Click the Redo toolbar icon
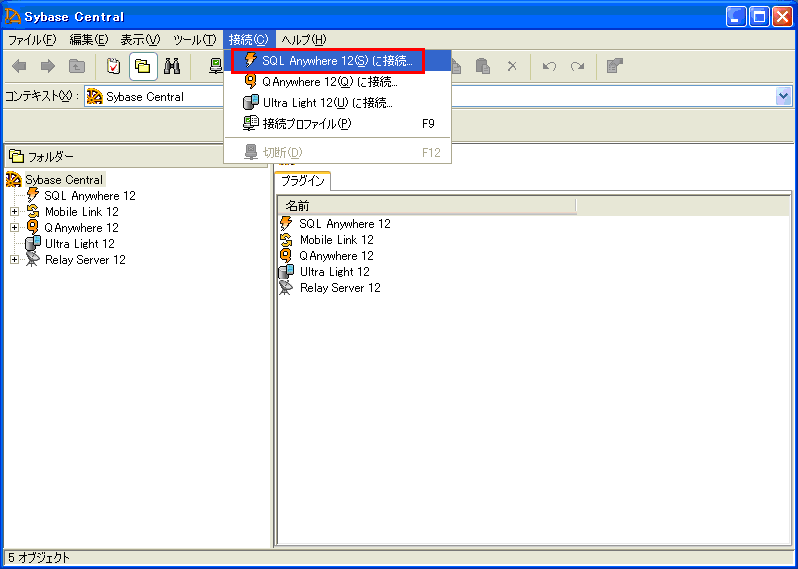798x569 pixels. pos(577,66)
